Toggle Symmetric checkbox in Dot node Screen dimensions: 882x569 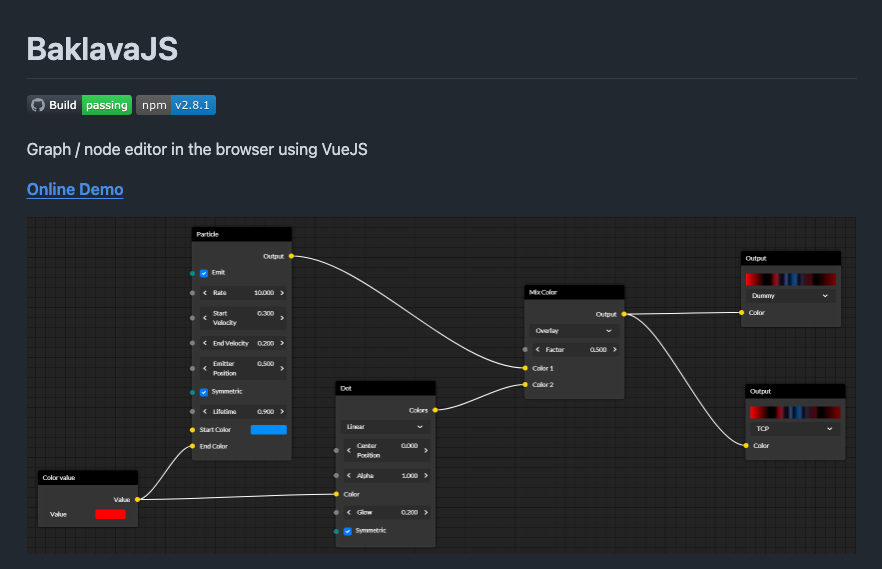348,531
